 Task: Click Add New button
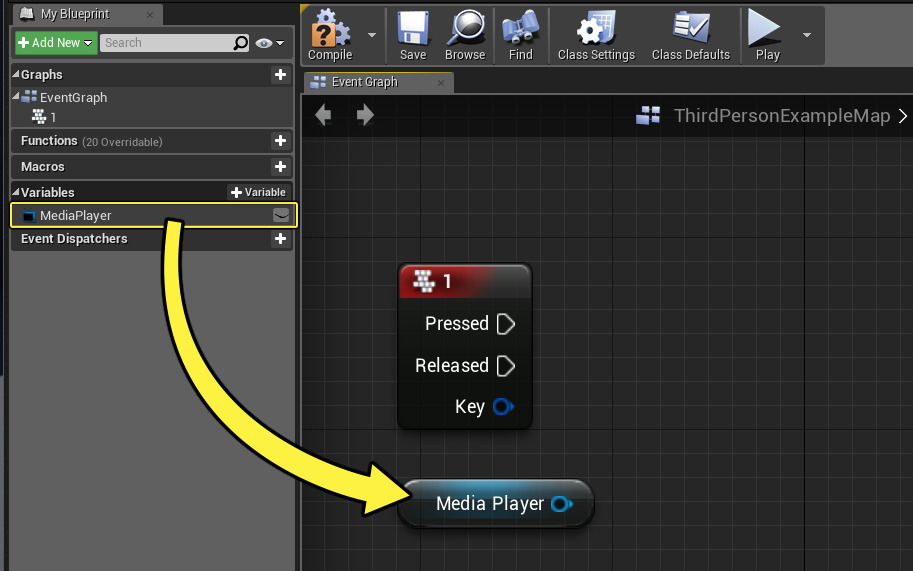click(56, 42)
